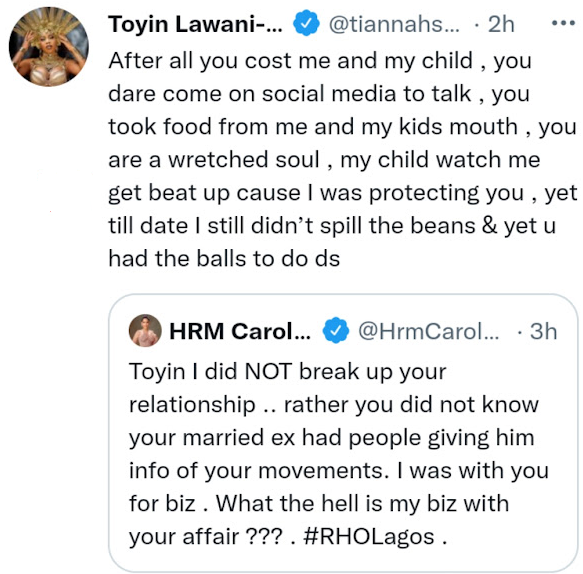The image size is (583, 574).
Task: Click the #RHOLagos hashtag
Action: tap(369, 536)
